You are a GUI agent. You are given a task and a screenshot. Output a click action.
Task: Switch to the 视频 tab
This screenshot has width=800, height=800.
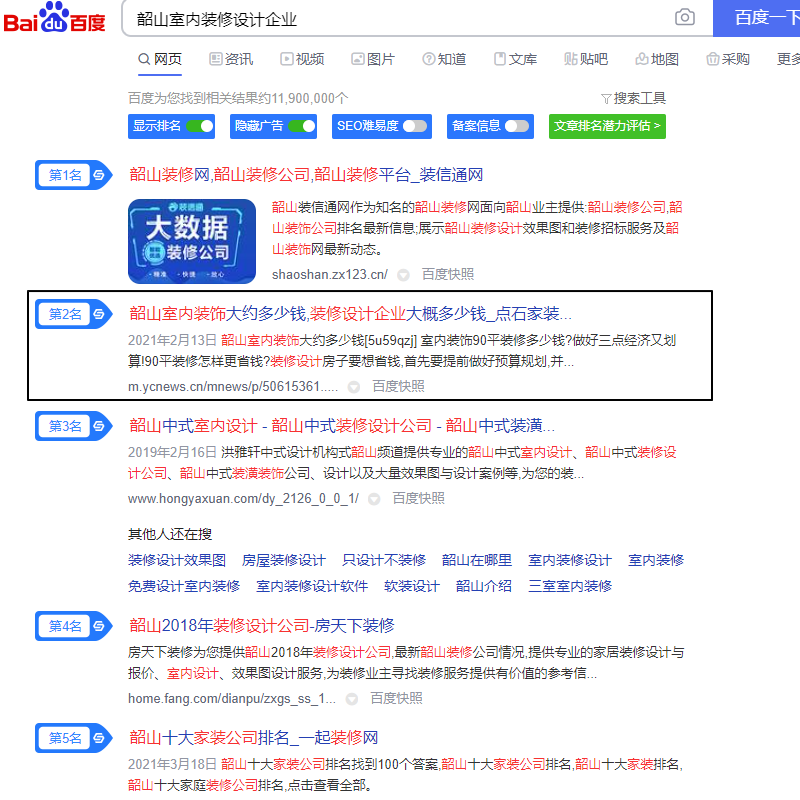coord(302,59)
